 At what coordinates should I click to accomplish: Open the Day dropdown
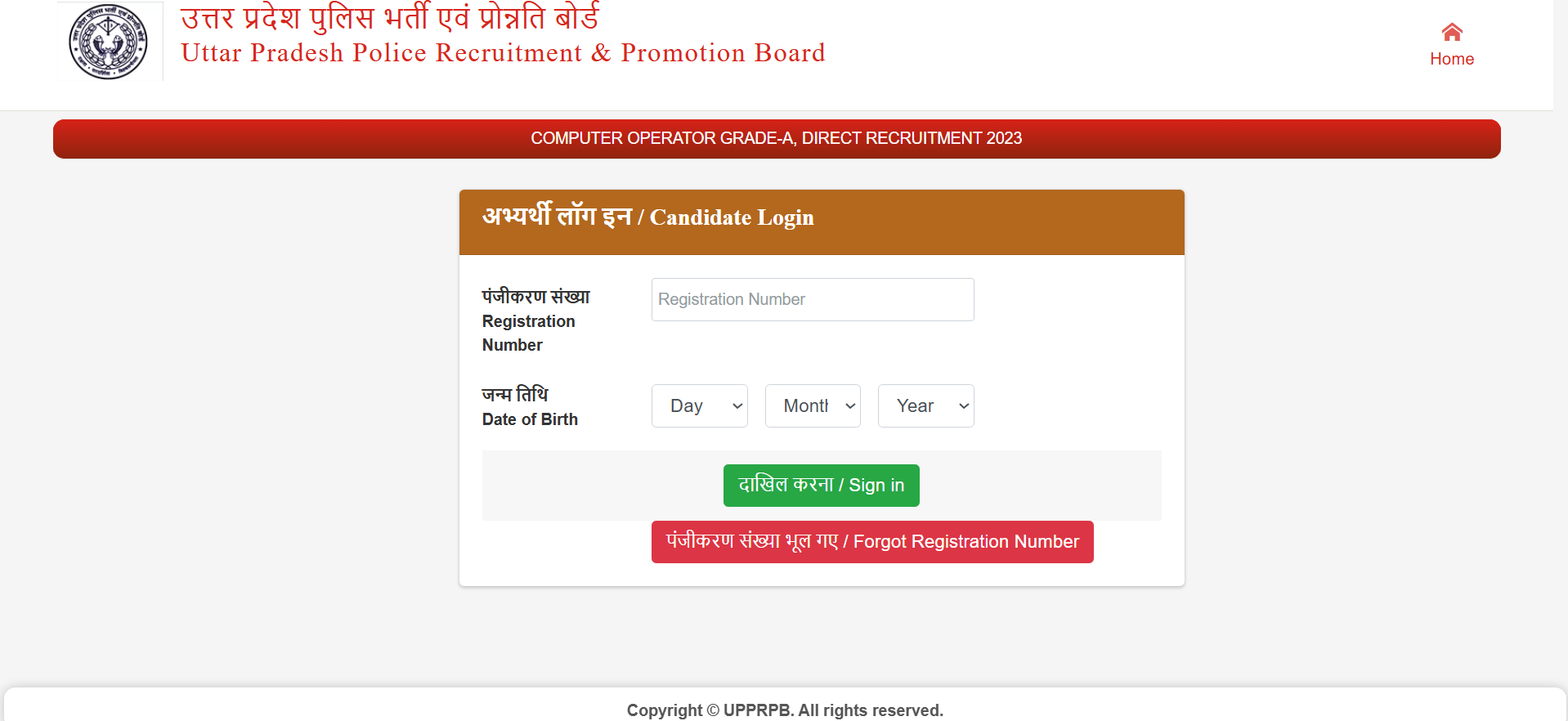click(699, 405)
